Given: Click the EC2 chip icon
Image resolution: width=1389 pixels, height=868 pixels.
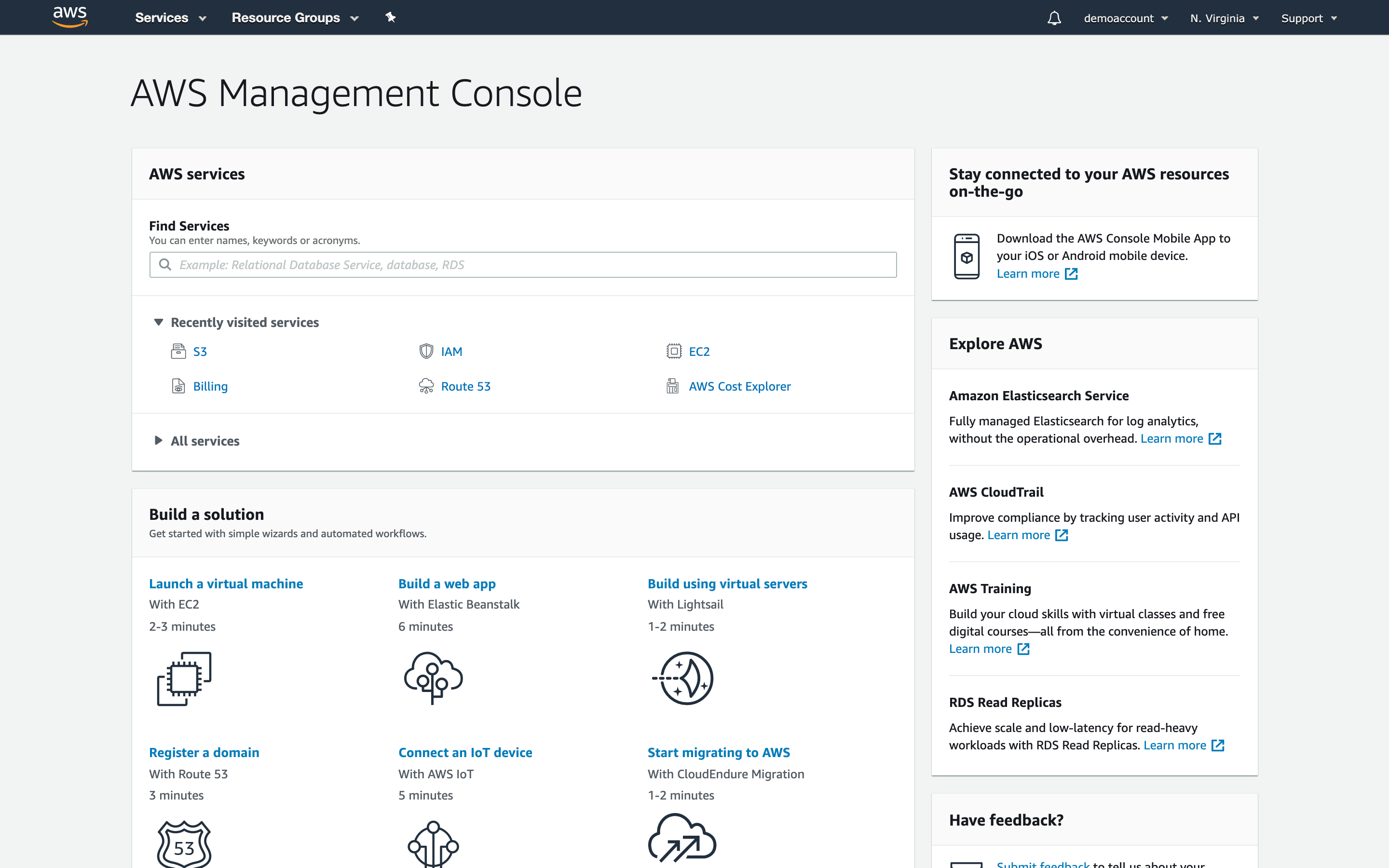Looking at the screenshot, I should (x=674, y=351).
